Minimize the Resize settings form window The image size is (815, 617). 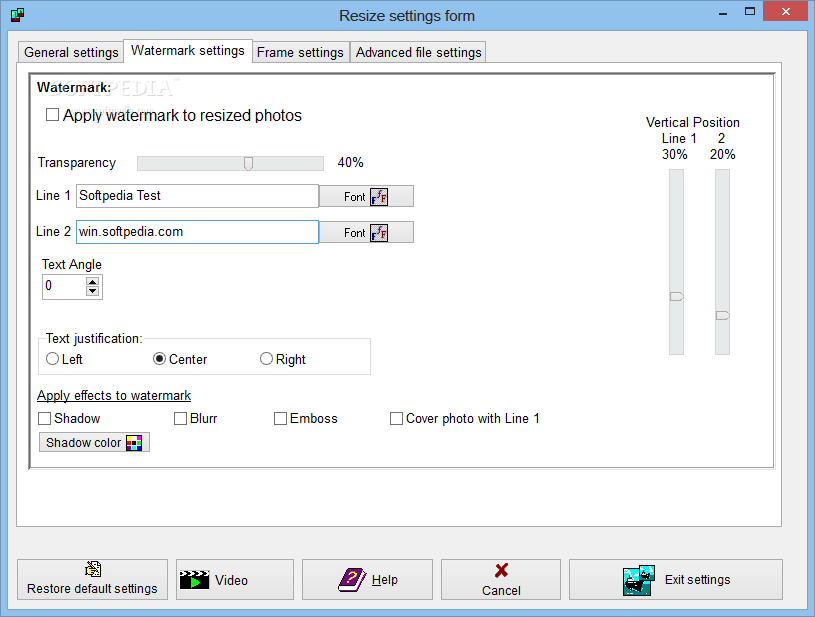722,12
